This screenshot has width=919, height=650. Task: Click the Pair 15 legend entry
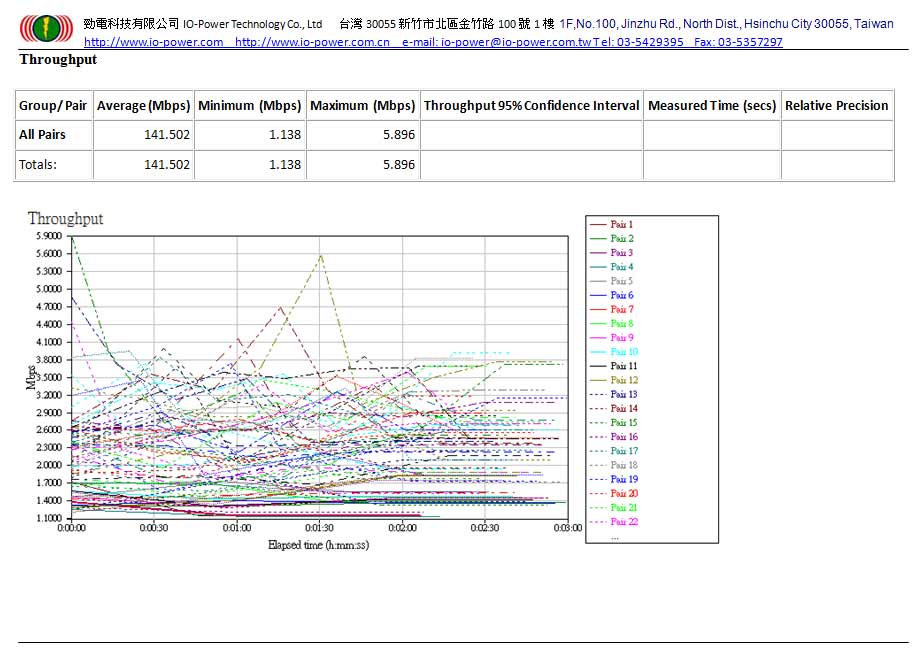(614, 423)
